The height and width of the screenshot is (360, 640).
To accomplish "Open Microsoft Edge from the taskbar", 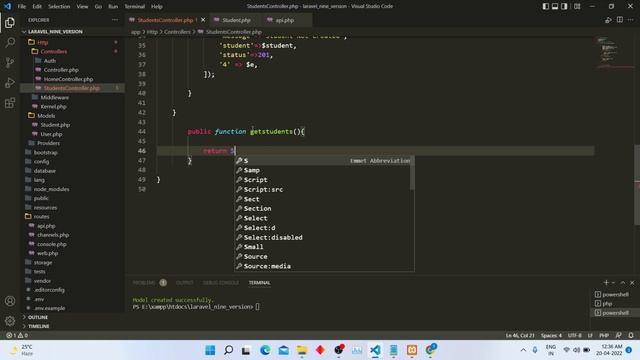I will pos(265,350).
